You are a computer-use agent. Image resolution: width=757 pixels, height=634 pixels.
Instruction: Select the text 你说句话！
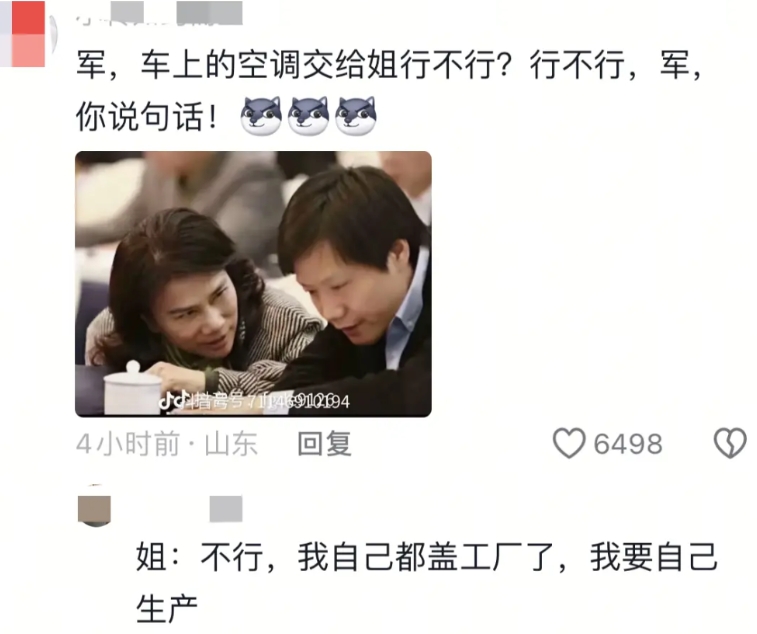click(x=147, y=116)
